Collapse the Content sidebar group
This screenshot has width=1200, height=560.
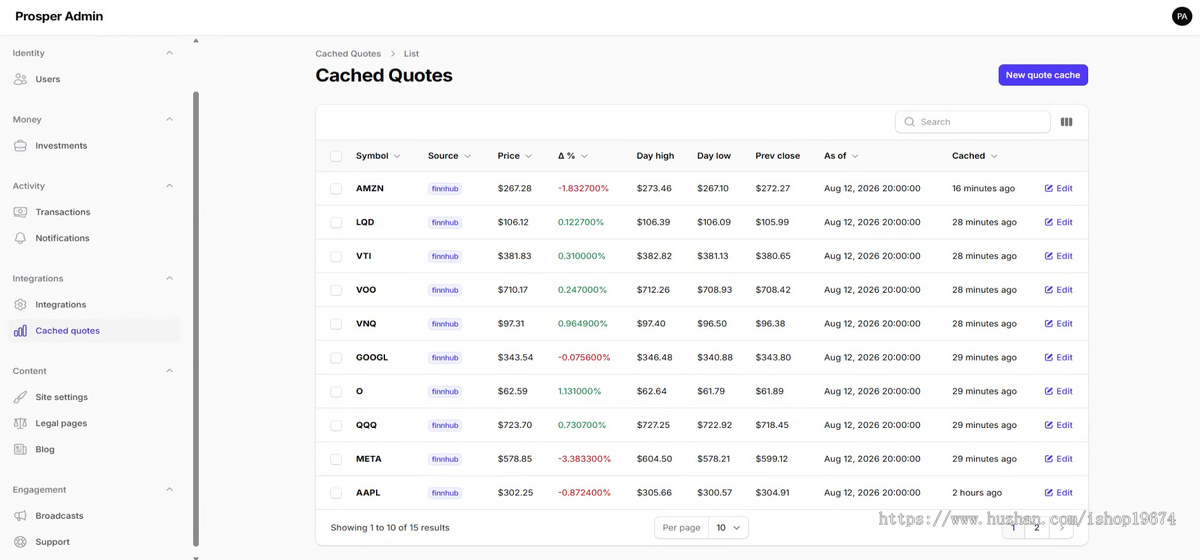[x=169, y=371]
